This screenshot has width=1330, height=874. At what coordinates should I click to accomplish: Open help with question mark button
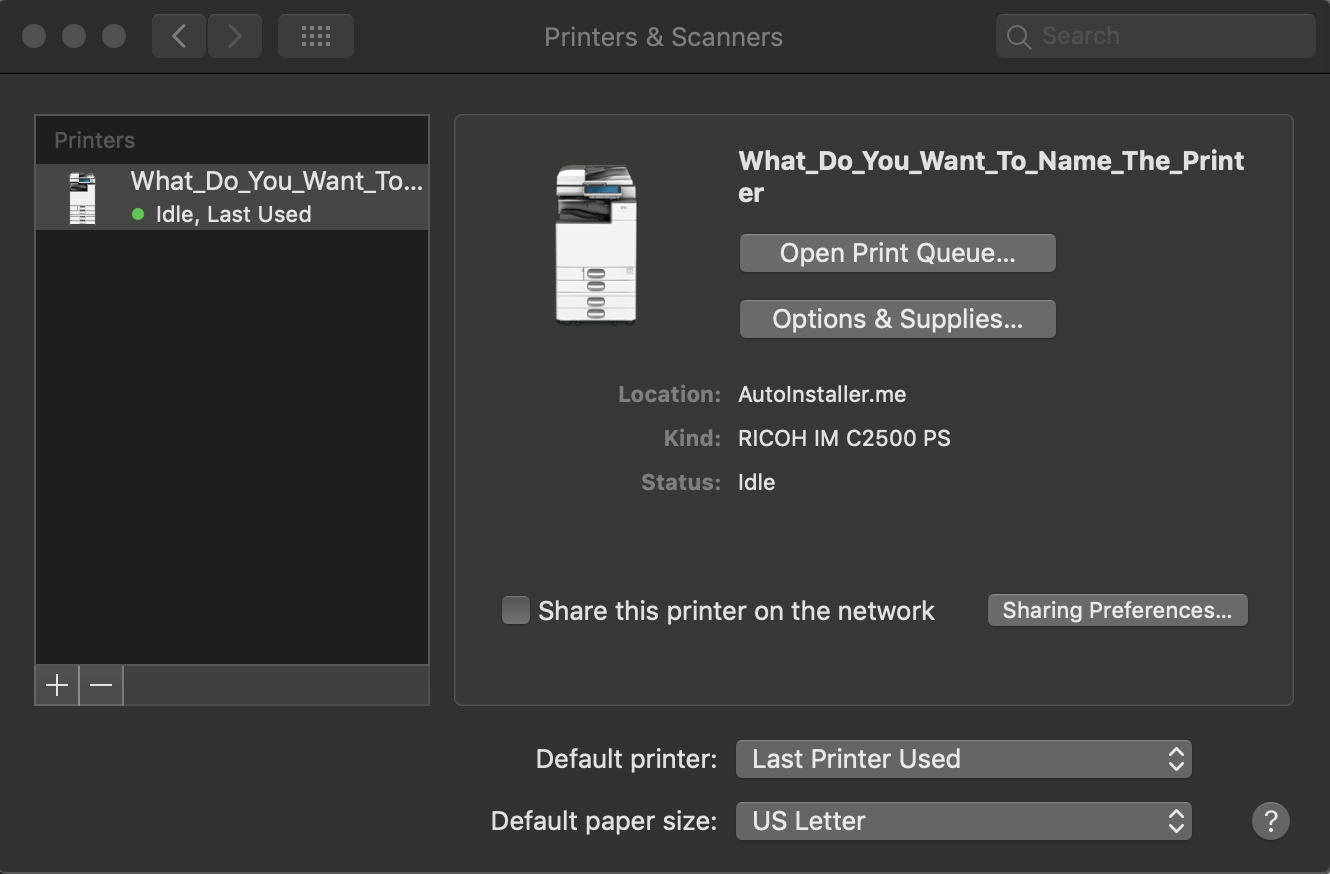1270,821
